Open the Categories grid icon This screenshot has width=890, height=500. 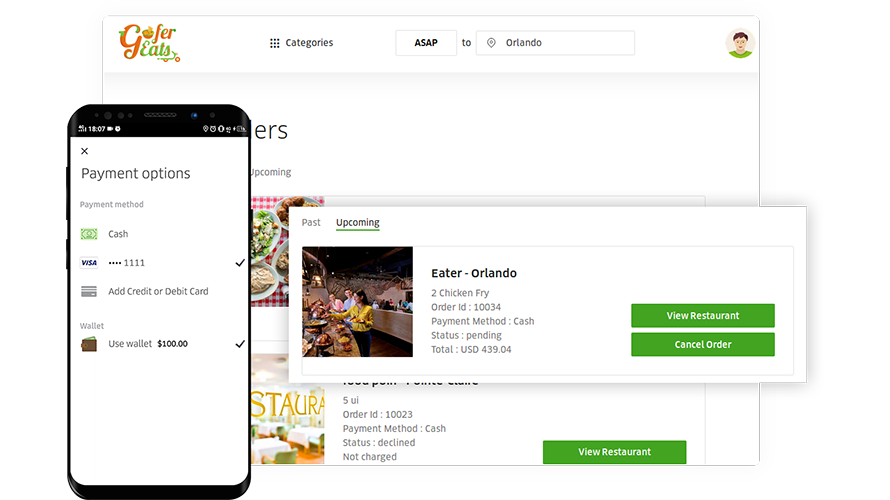(x=275, y=43)
